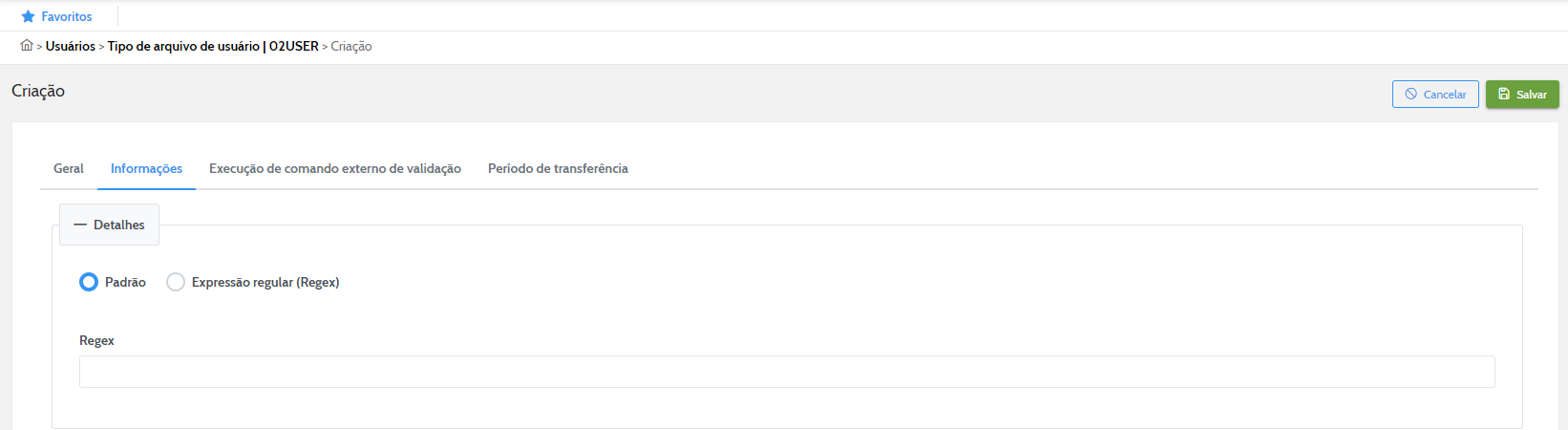Click the Favoritos star icon
Viewport: 1568px width, 430px height.
[28, 16]
